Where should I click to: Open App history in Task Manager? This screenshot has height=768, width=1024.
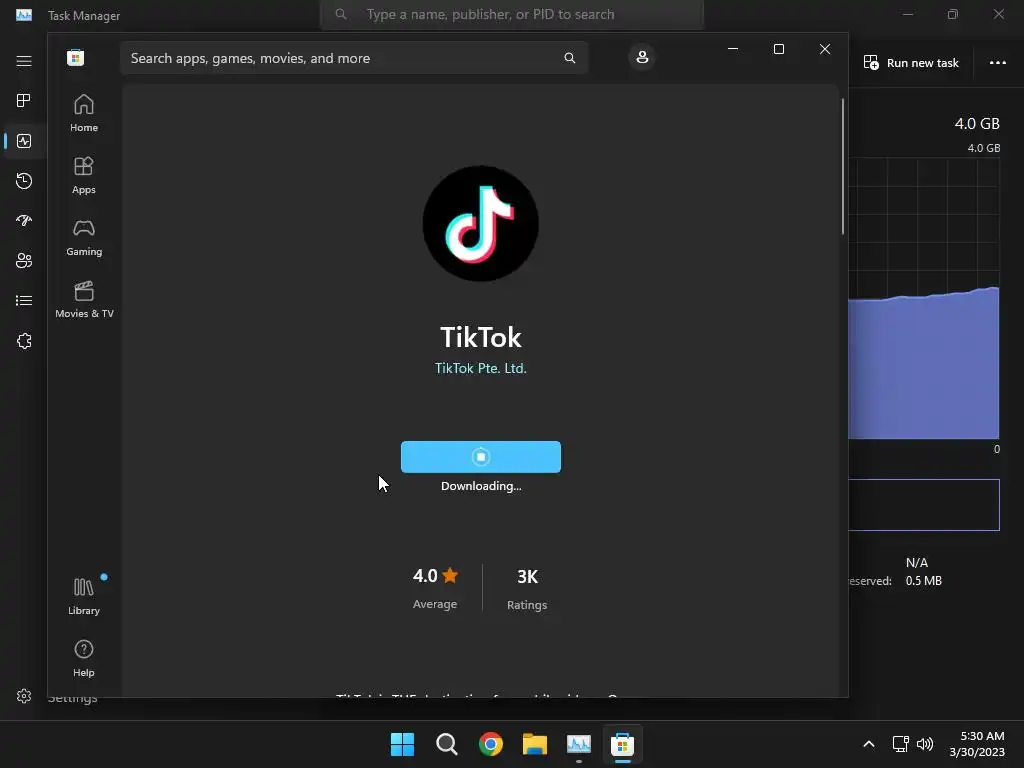pyautogui.click(x=24, y=181)
